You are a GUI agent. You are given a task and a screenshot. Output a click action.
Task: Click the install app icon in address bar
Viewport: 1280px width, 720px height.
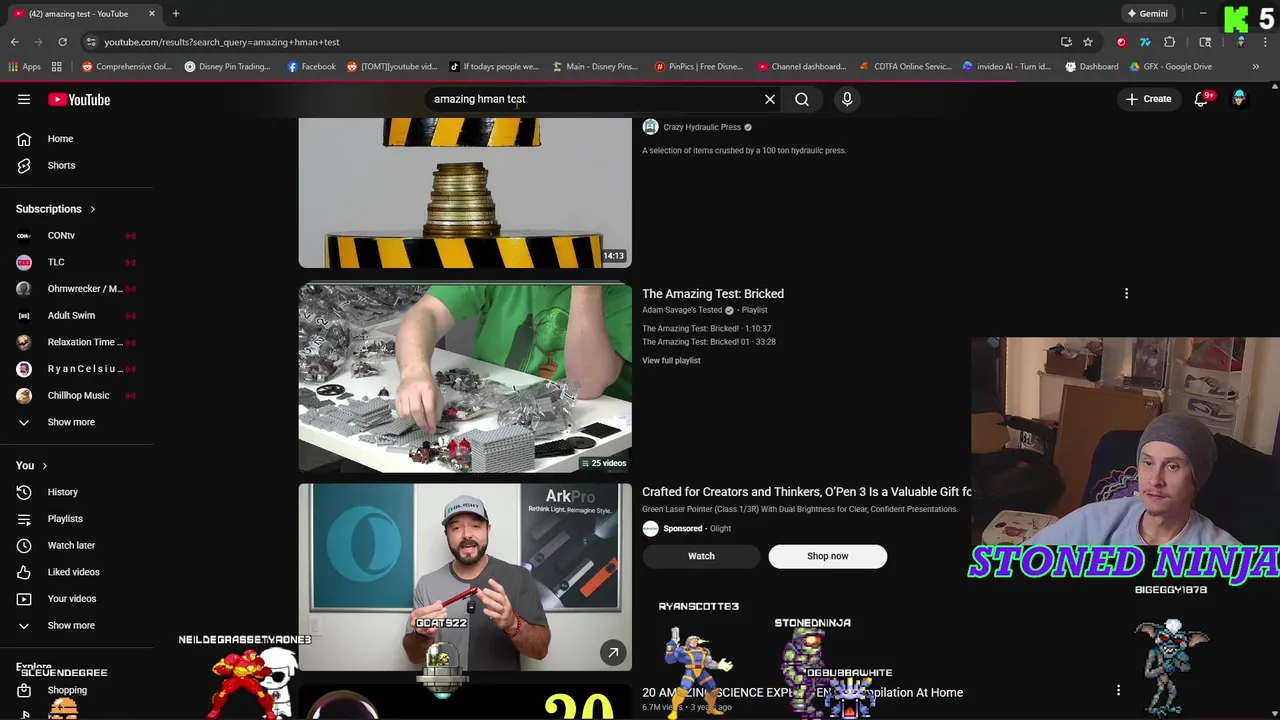tap(1066, 42)
